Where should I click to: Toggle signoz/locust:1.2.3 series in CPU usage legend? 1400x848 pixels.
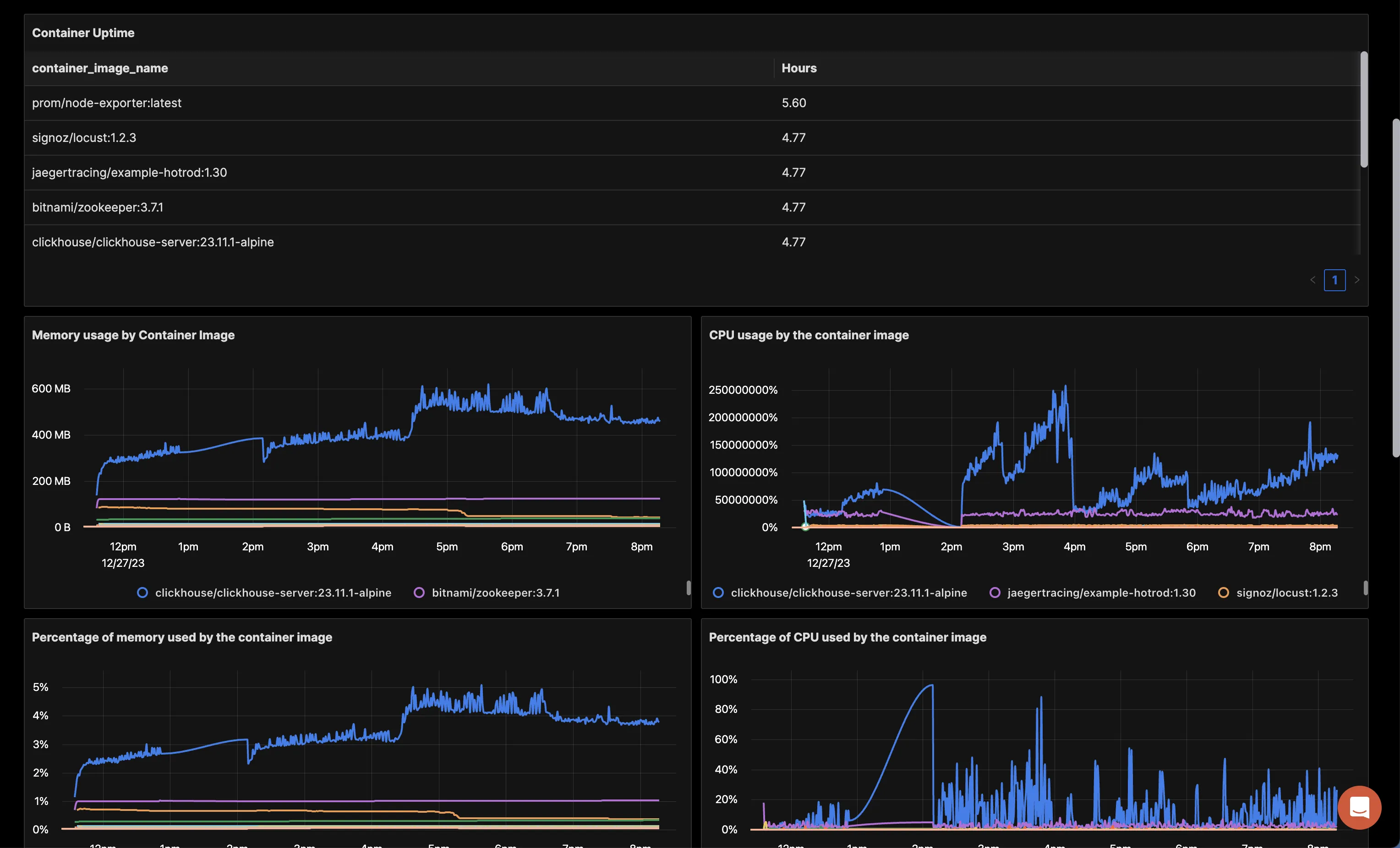coord(1278,593)
